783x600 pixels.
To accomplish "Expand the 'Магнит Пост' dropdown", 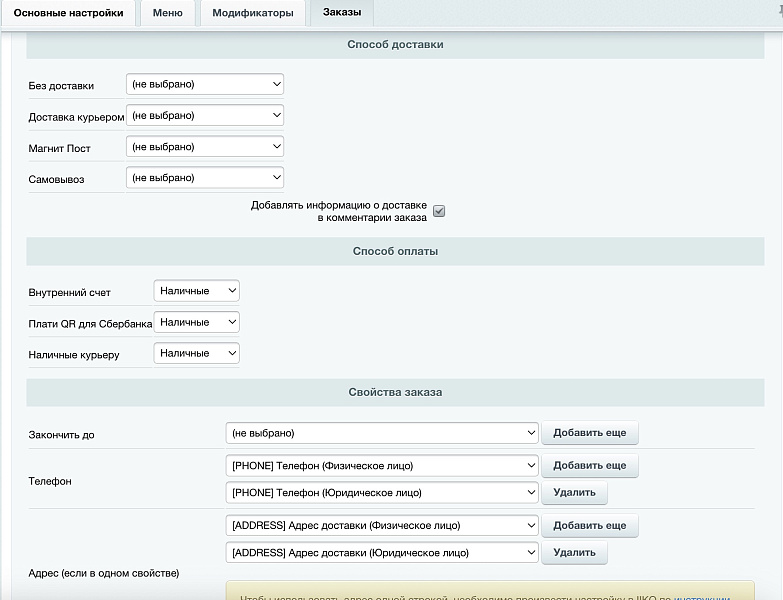I will tap(205, 147).
